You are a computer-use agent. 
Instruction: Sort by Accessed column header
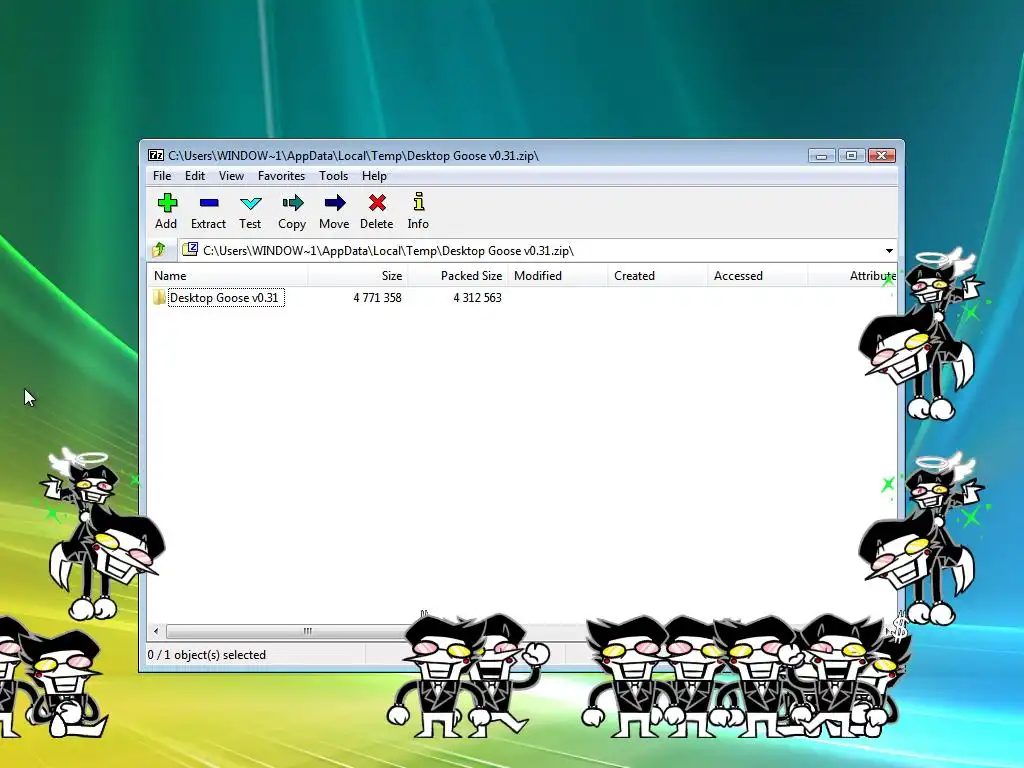[758, 276]
